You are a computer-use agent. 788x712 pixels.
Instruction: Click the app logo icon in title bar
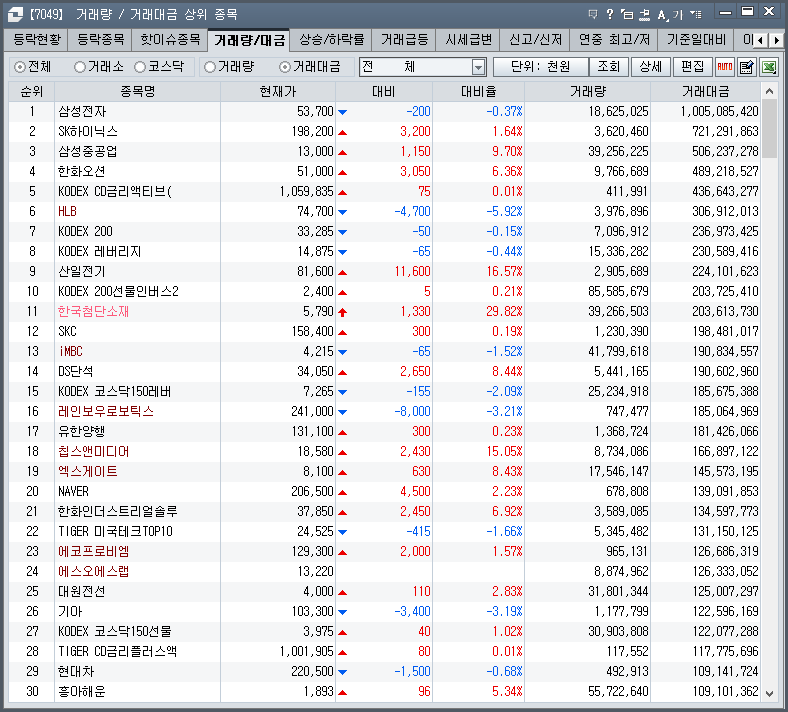tap(15, 14)
